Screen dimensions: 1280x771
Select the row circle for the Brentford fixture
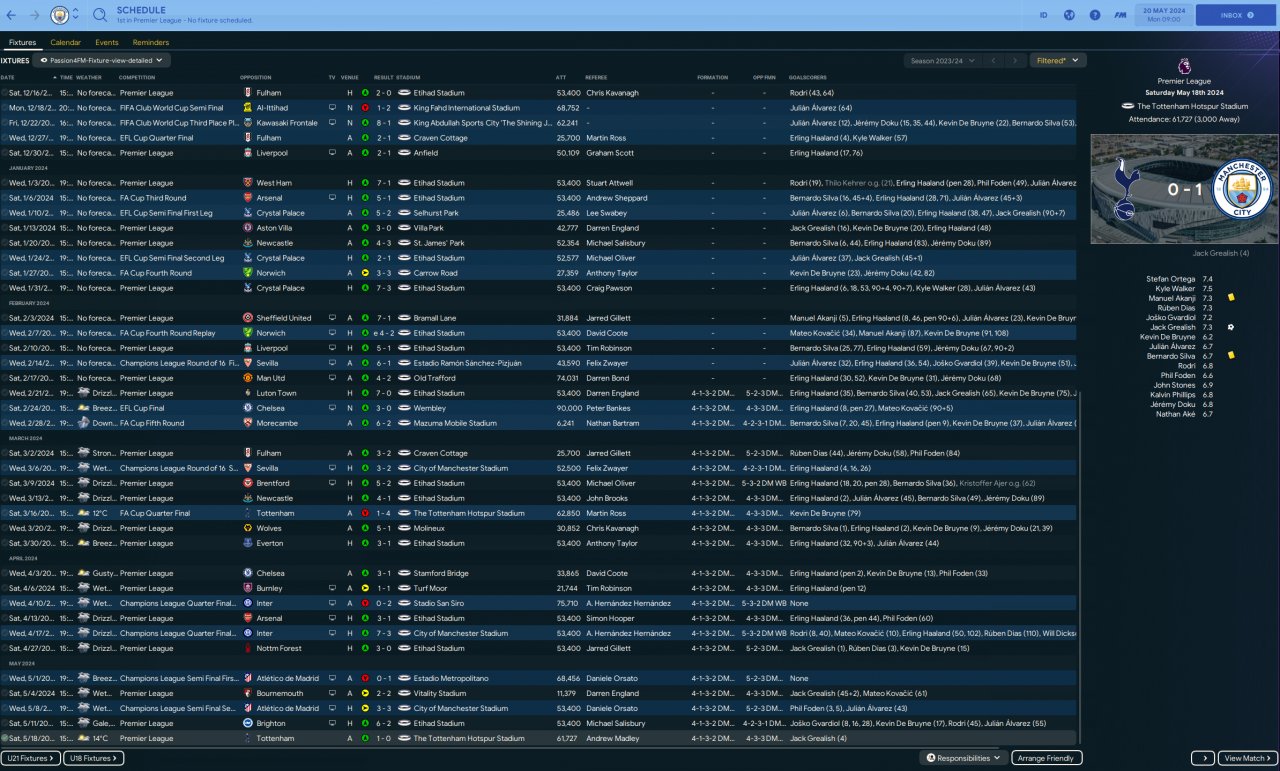point(4,483)
